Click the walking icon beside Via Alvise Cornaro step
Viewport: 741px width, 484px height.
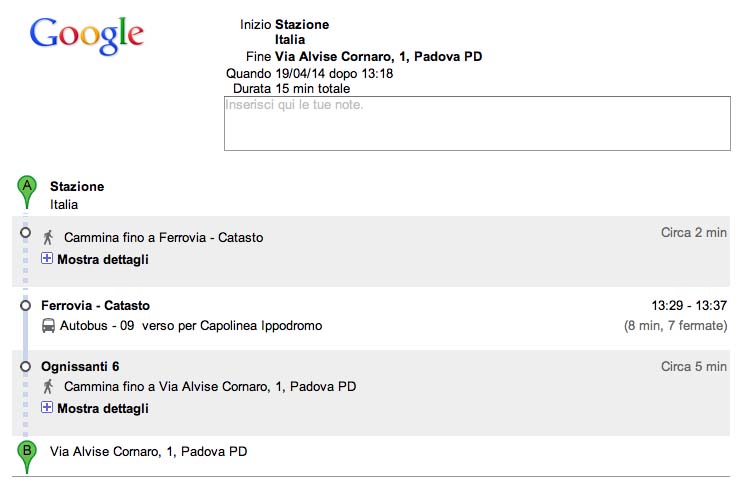click(x=48, y=387)
